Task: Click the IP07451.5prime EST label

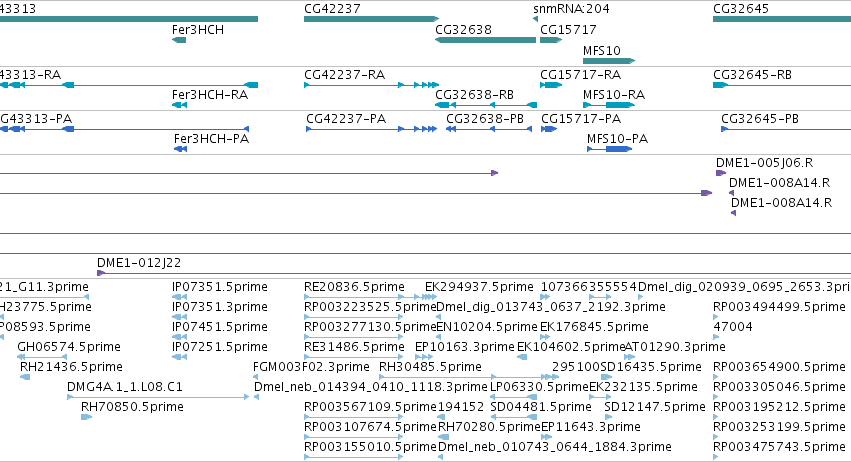Action: 220,327
